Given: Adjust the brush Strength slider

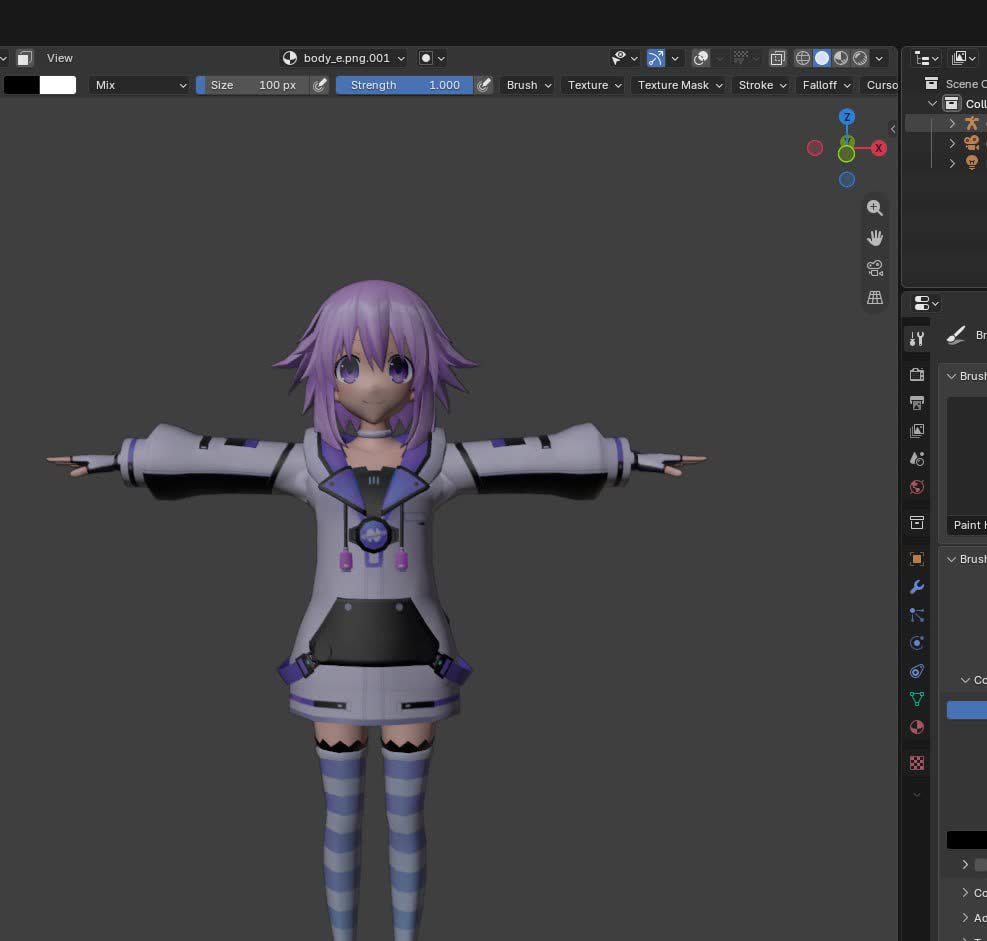Looking at the screenshot, I should pos(404,85).
